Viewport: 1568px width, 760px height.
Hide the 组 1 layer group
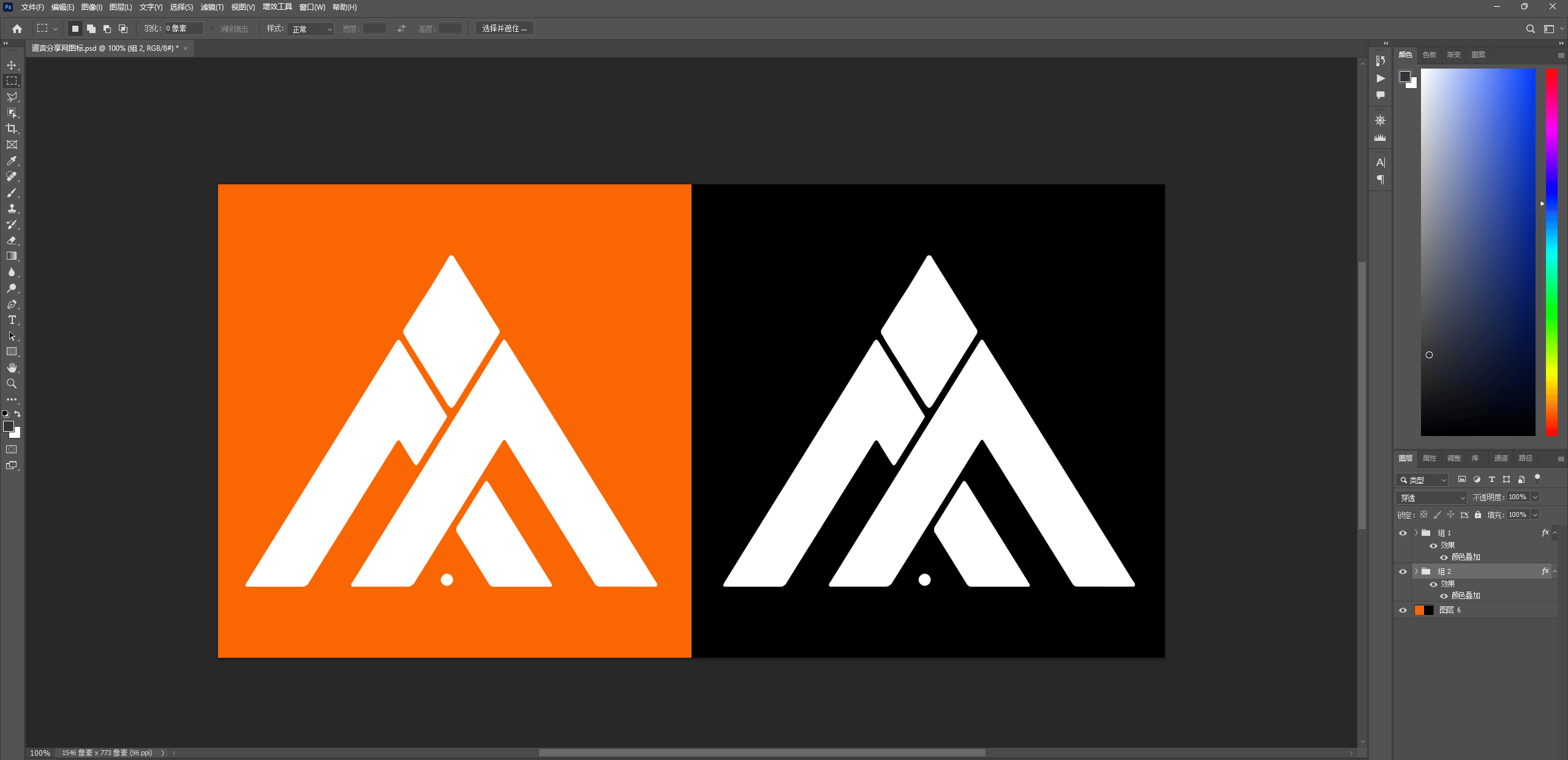[x=1403, y=533]
